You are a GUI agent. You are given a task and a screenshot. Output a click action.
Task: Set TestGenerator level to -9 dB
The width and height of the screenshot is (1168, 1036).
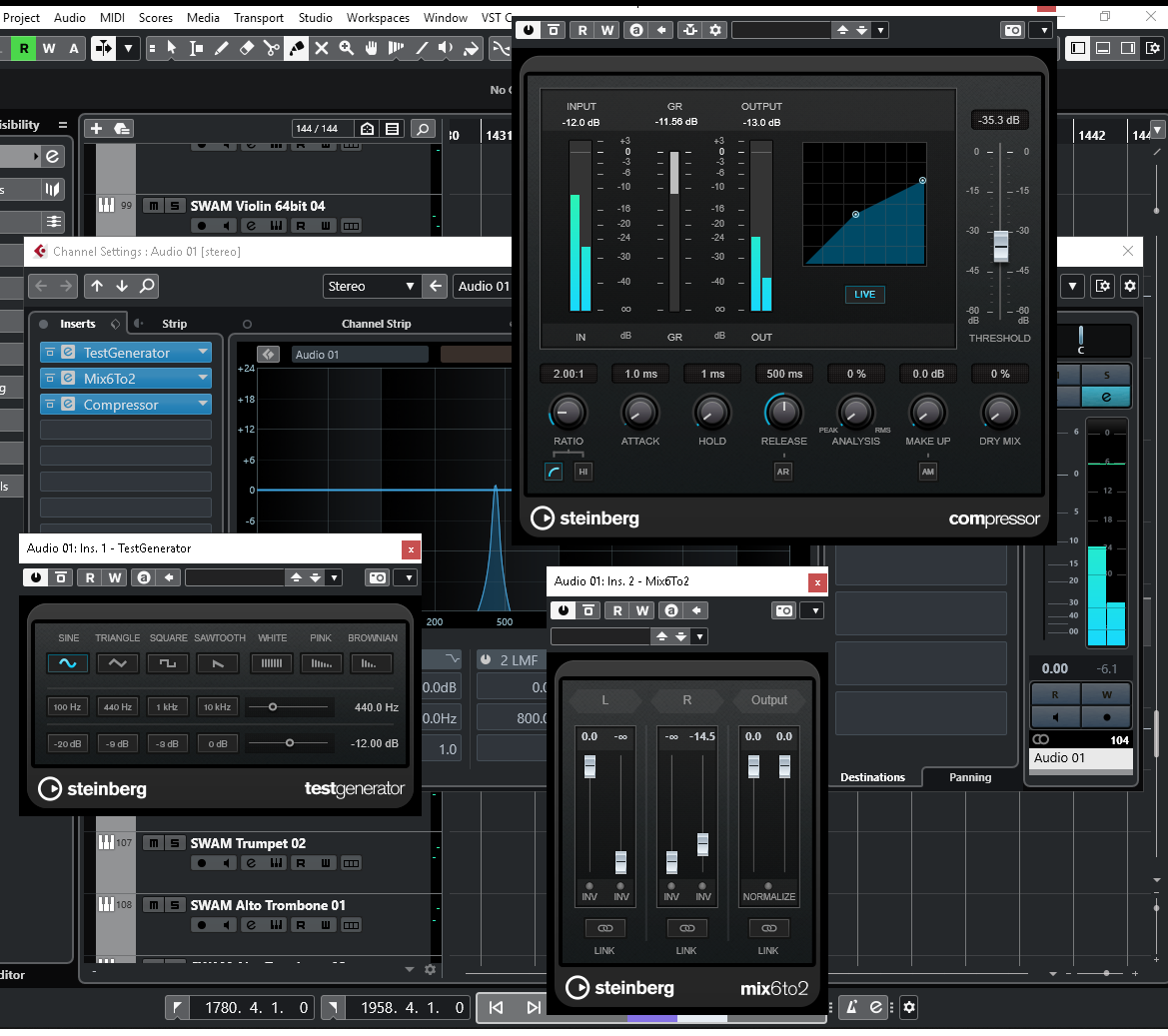(117, 743)
